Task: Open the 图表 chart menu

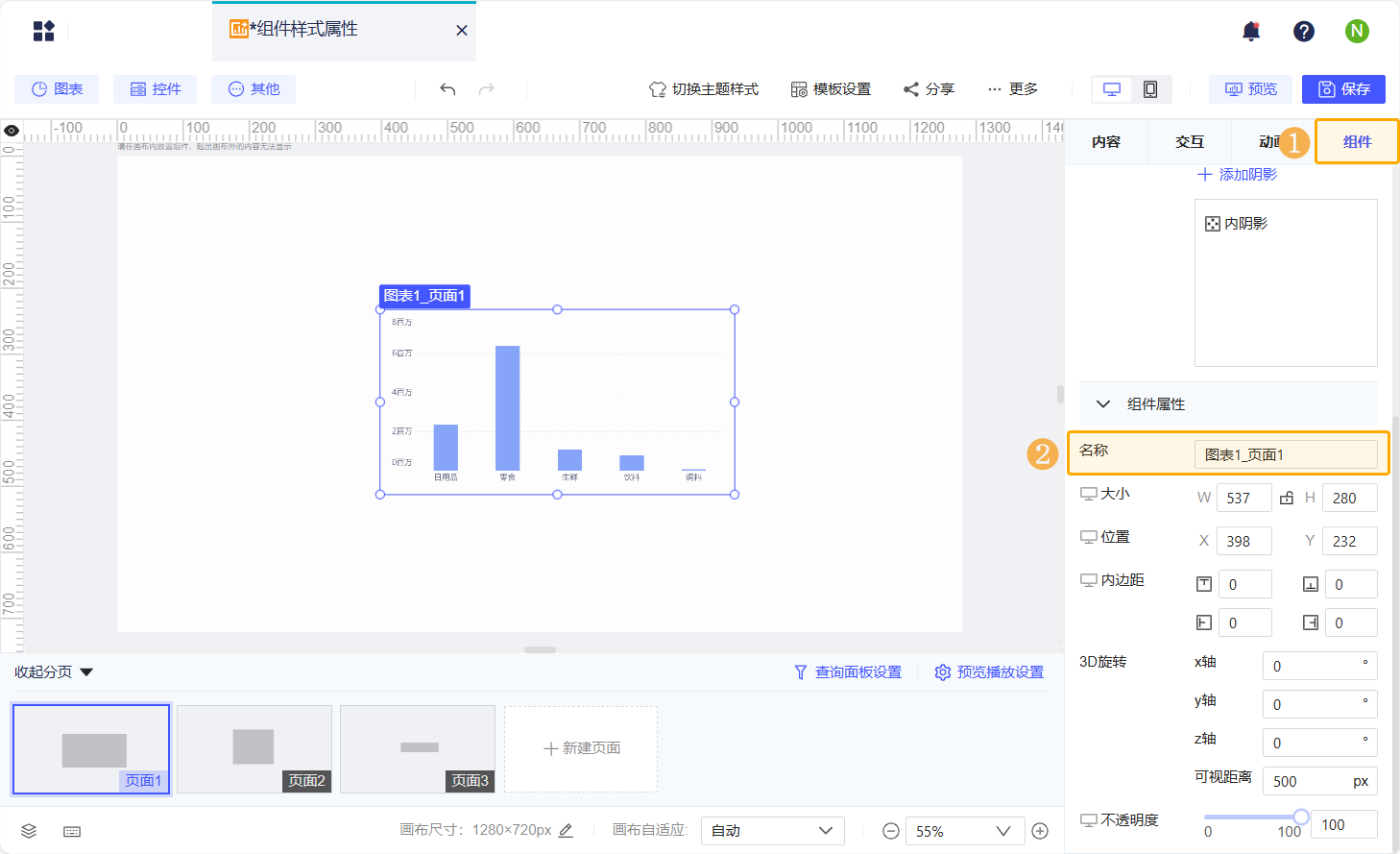Action: (x=58, y=89)
